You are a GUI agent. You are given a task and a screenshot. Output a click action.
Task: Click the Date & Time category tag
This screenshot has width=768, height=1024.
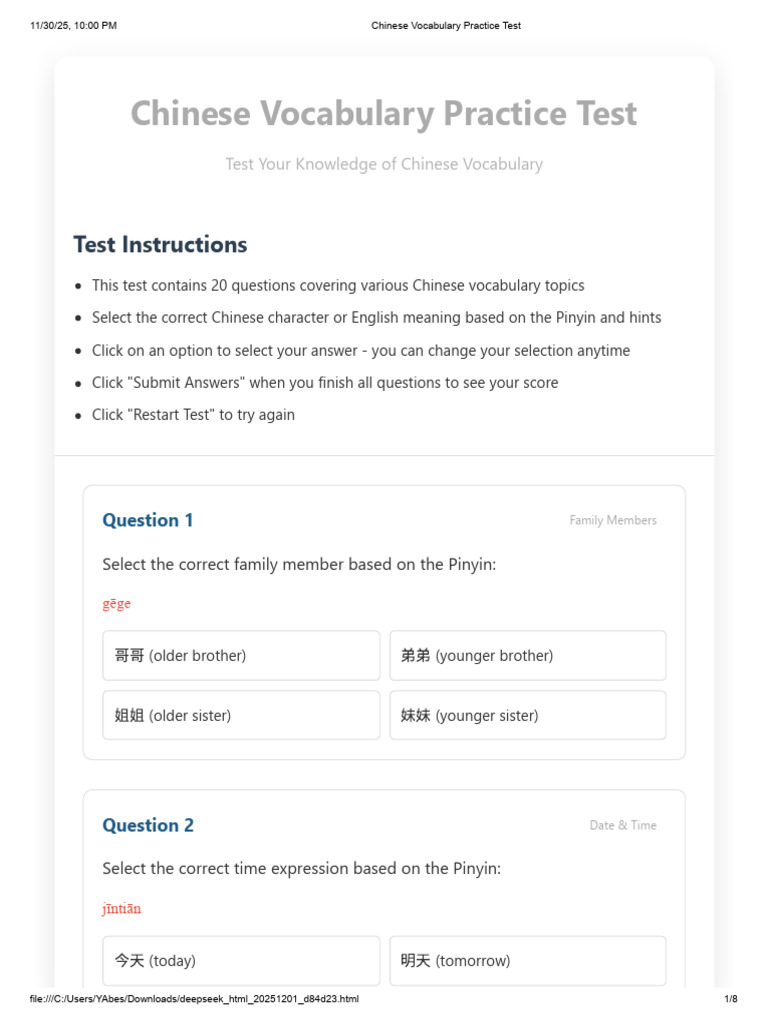pos(623,825)
